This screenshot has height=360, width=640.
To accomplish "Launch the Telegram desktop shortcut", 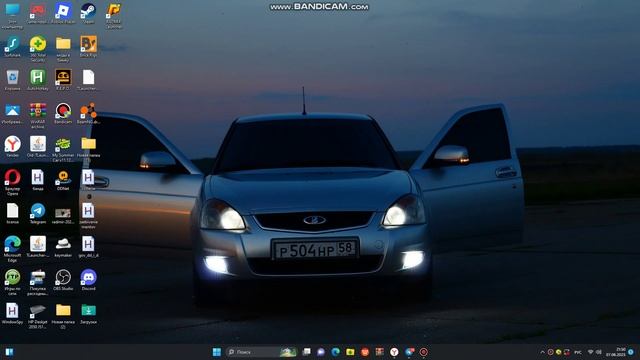I will coord(38,213).
